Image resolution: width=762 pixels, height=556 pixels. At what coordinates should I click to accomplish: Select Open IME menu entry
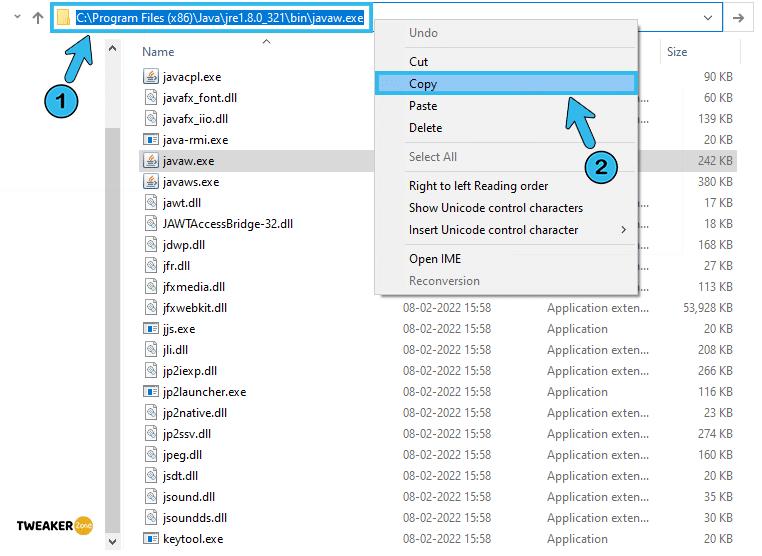[505, 259]
